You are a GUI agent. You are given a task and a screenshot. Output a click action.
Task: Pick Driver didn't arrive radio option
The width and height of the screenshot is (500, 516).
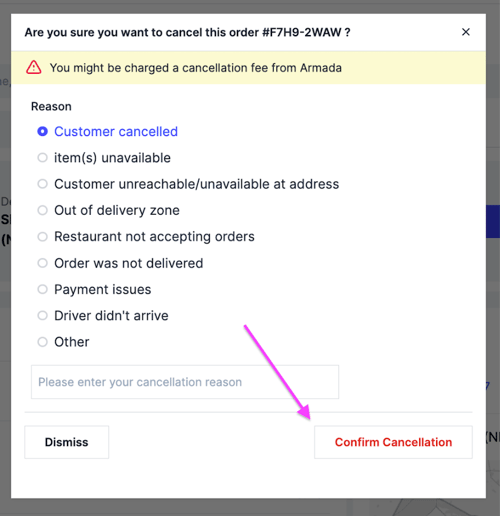[42, 316]
